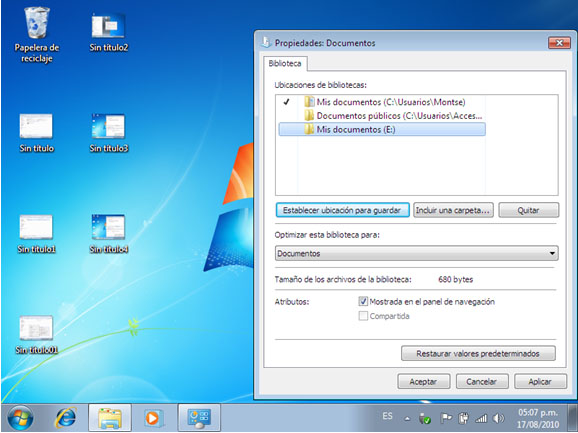578x433 pixels.
Task: Select Mis documentos (E:) in the list
Action: 382,130
